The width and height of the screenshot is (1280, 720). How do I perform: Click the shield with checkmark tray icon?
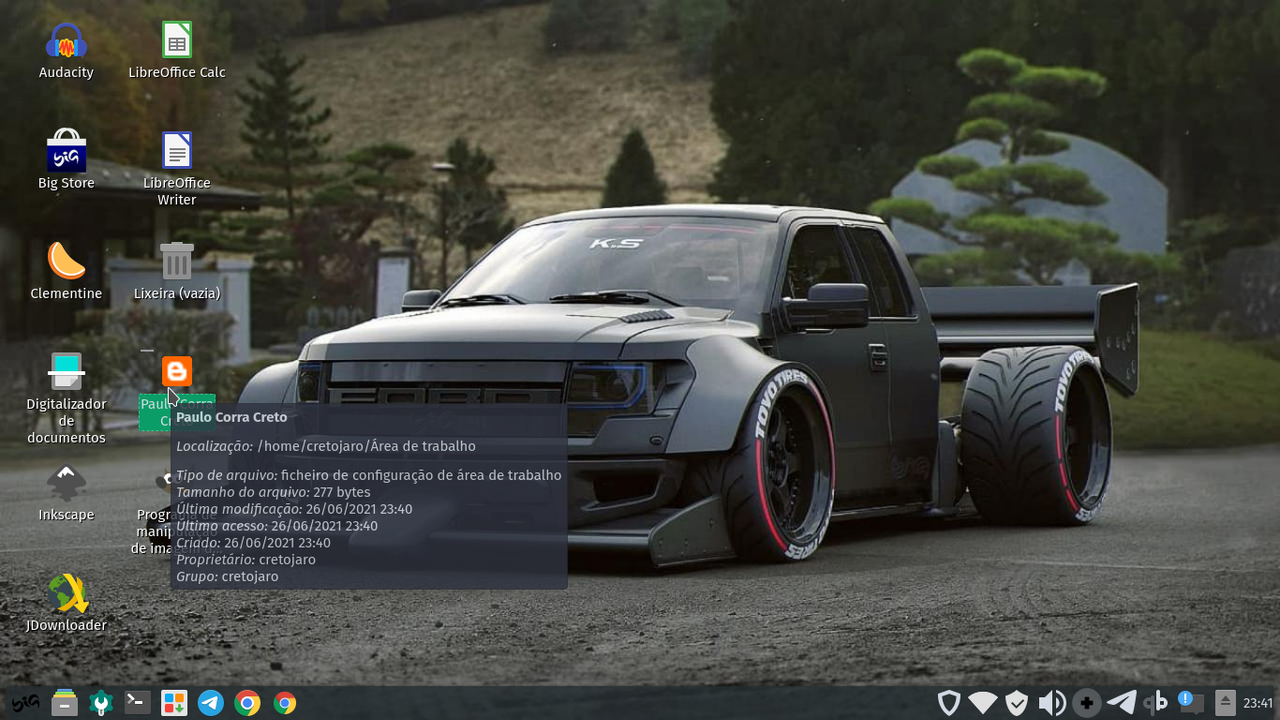(1017, 703)
